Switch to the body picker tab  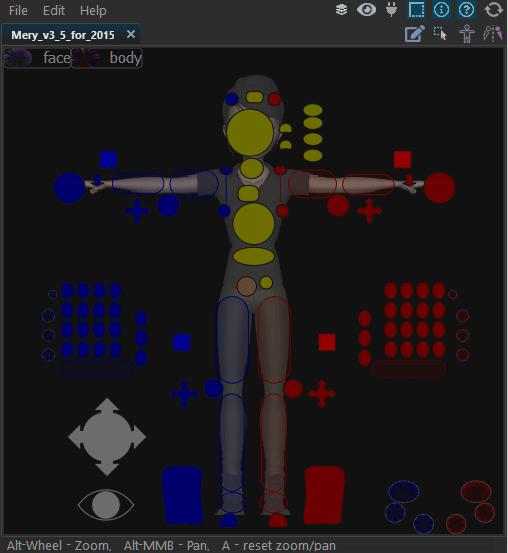(107, 58)
